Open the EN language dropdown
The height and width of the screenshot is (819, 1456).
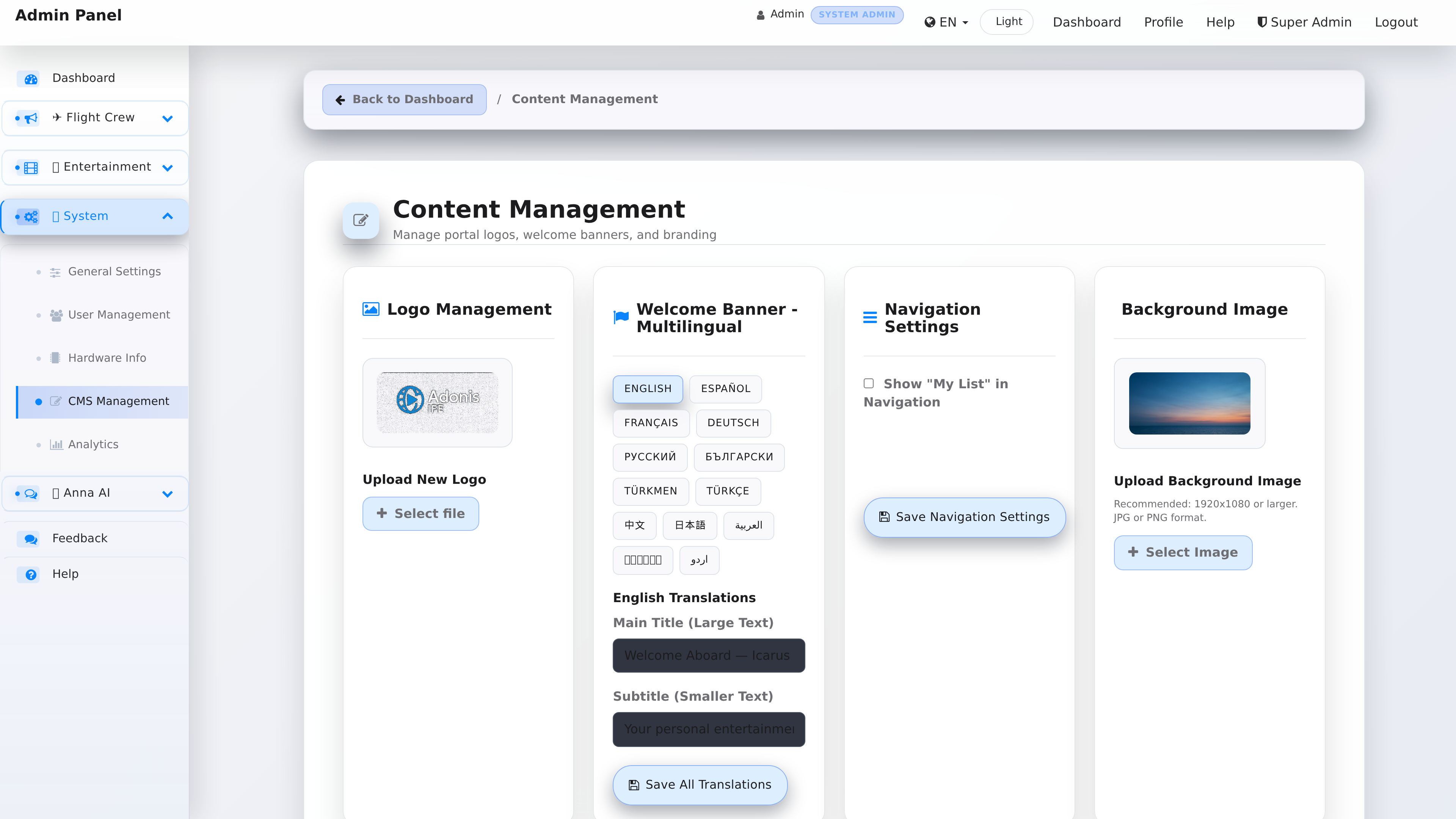click(947, 23)
